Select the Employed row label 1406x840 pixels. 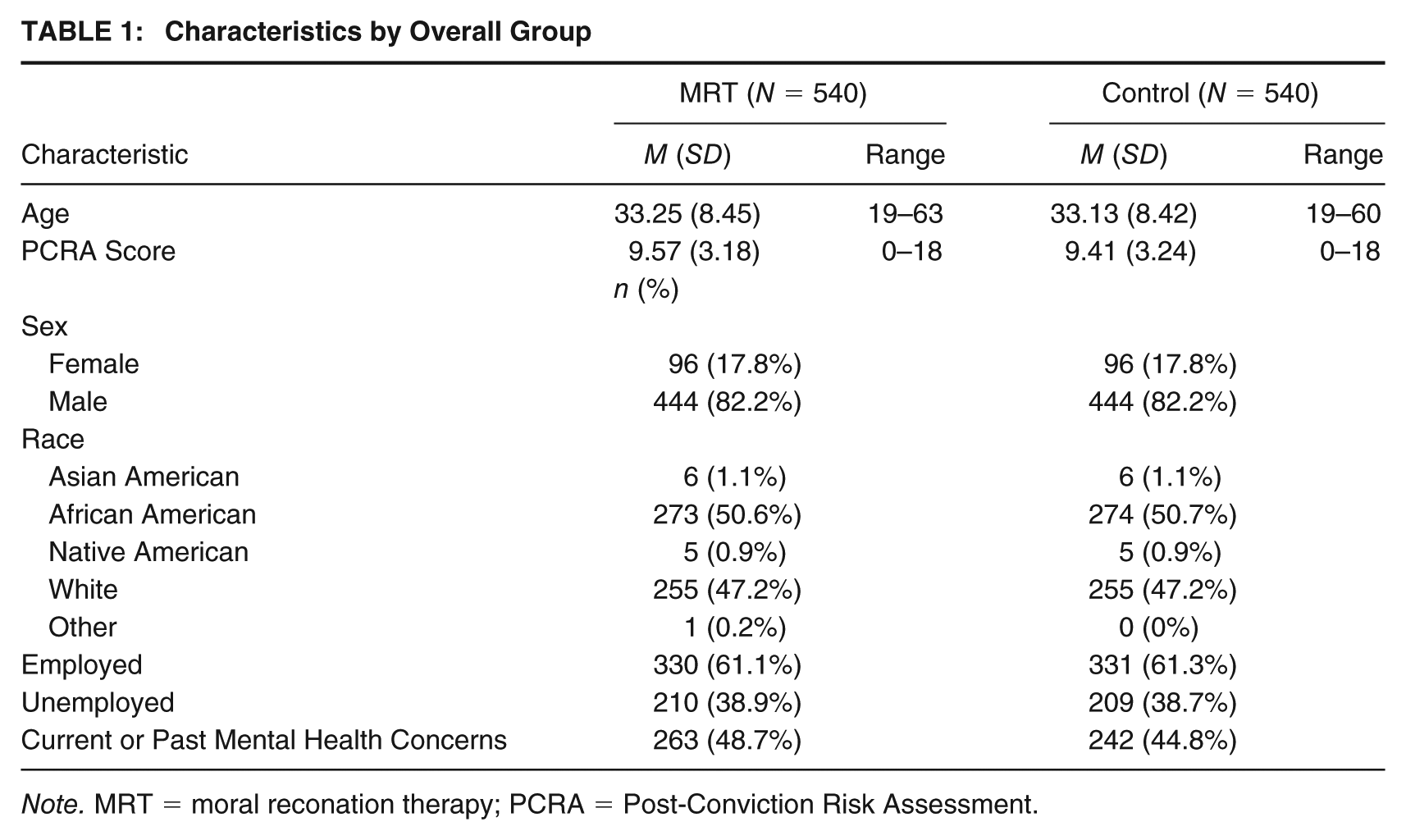point(82,665)
